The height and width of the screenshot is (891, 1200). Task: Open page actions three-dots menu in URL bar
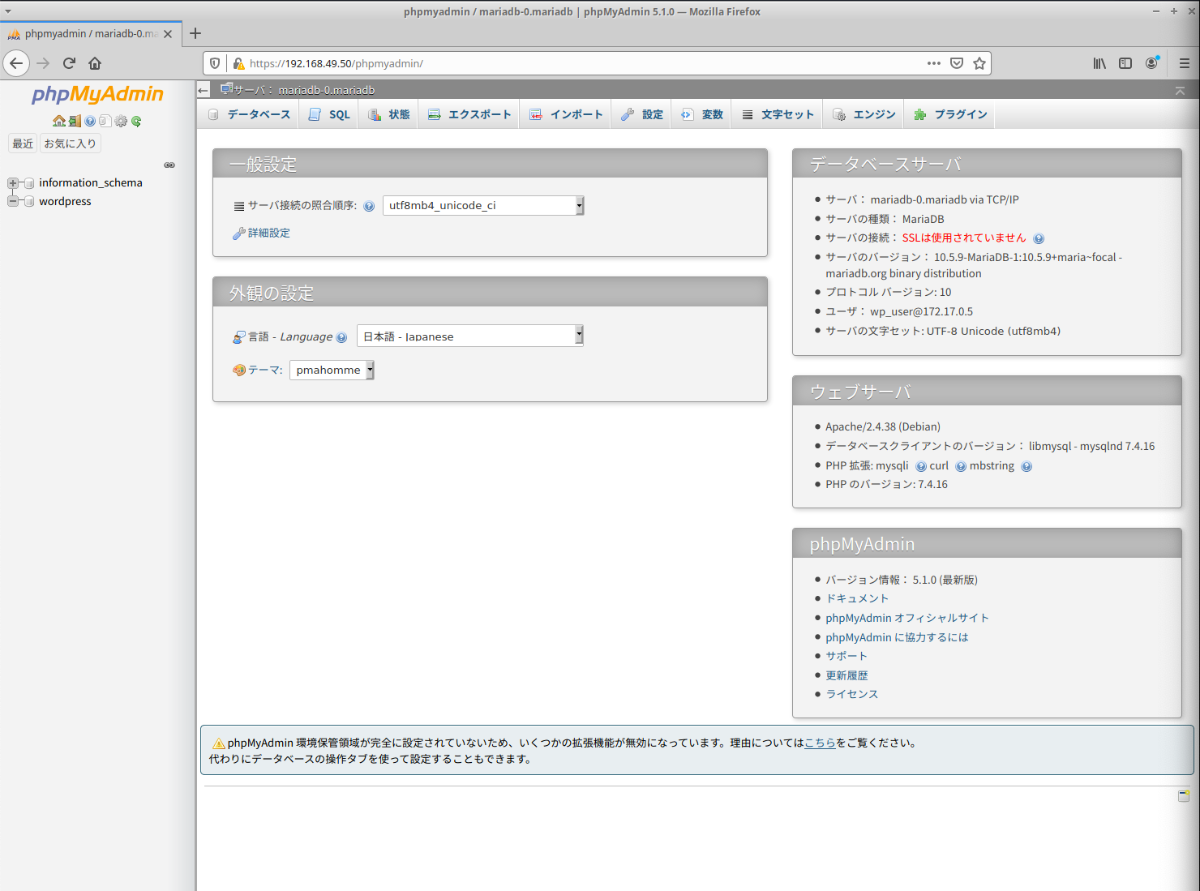click(x=934, y=63)
